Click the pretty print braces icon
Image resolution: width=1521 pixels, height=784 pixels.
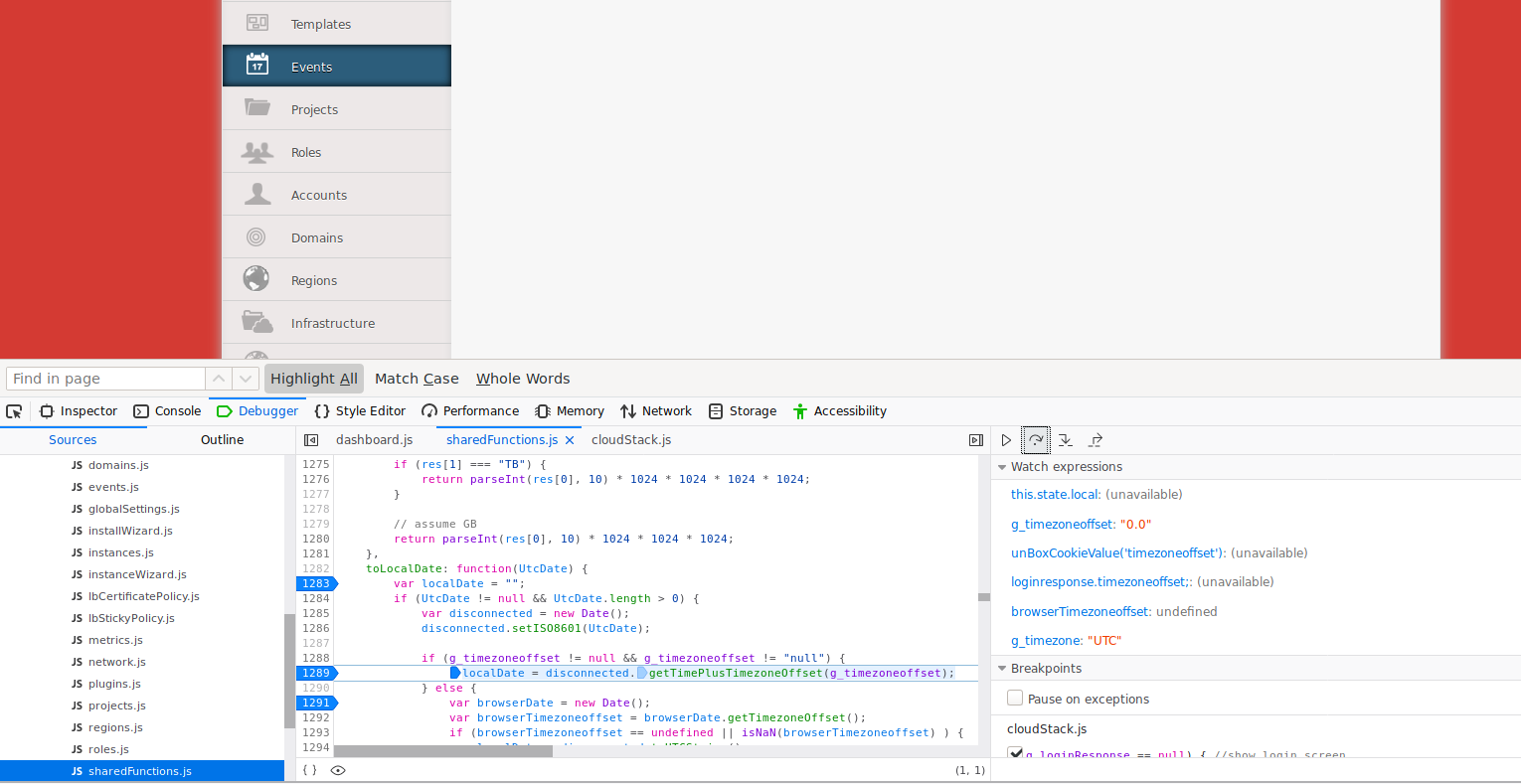point(310,770)
